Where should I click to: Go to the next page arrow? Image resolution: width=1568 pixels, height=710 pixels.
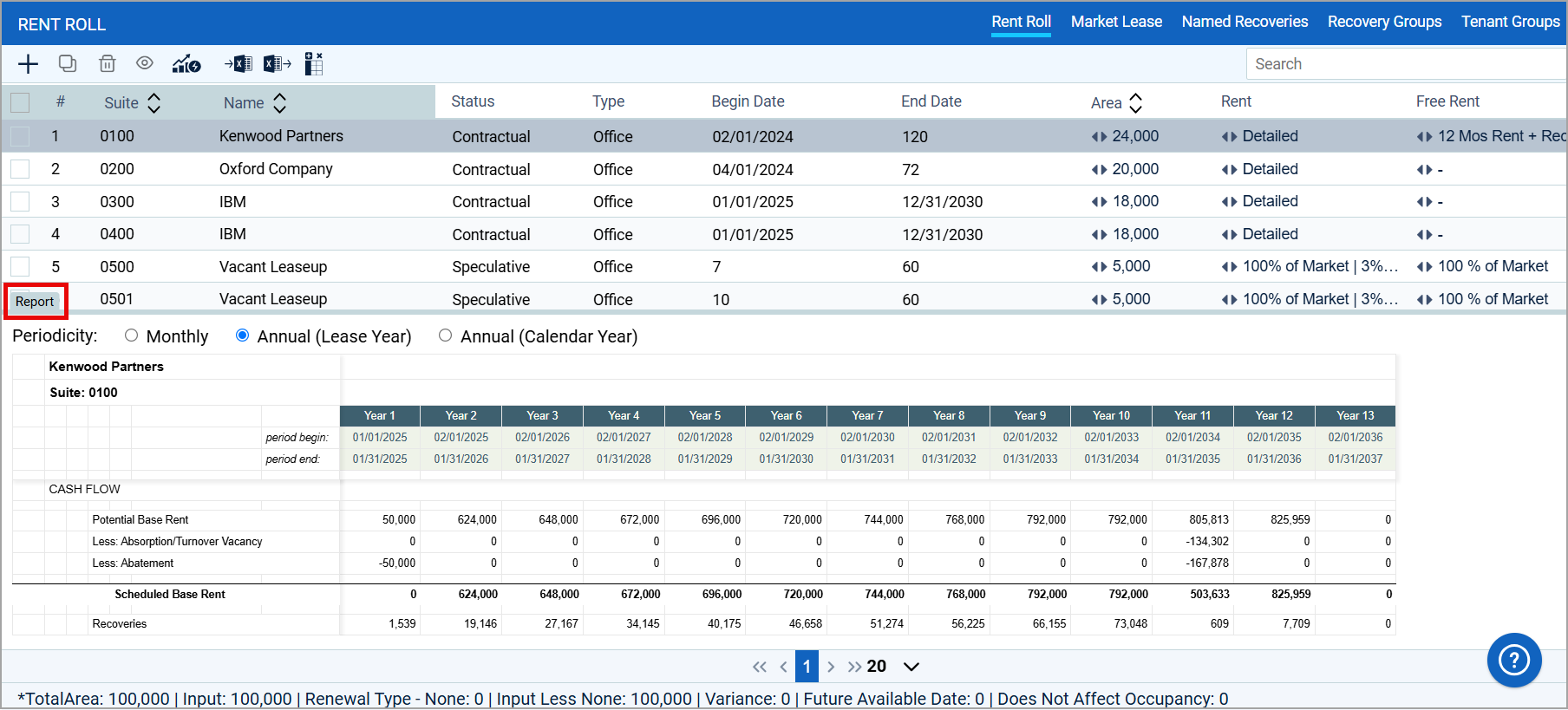pos(831,667)
